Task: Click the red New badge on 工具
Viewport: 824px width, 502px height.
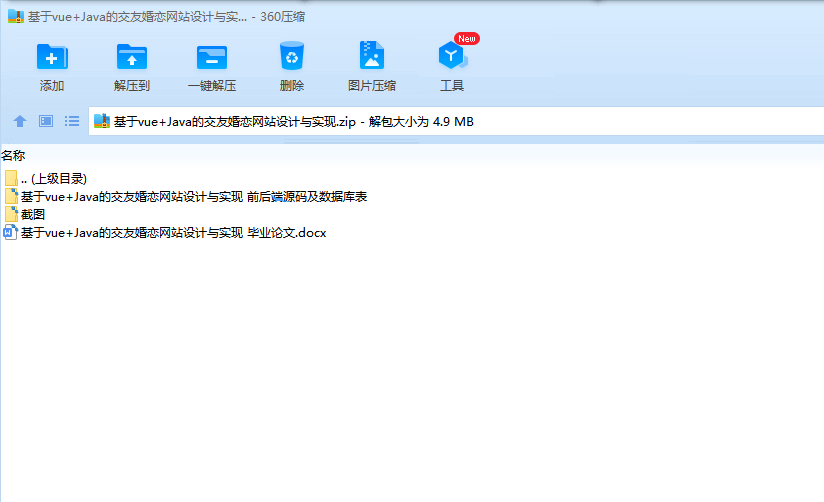Action: 467,38
